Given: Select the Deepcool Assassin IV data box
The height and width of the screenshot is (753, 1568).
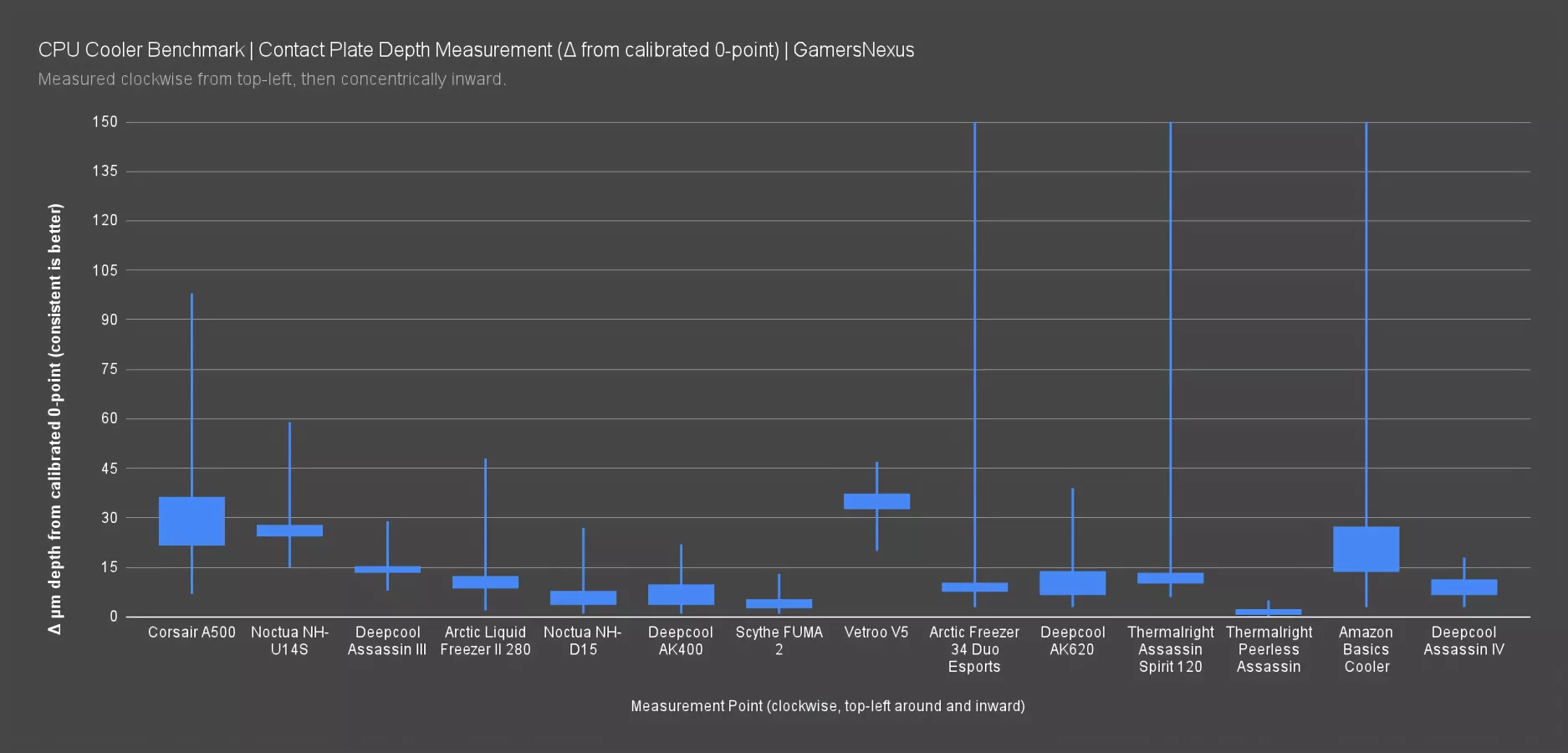Looking at the screenshot, I should (x=1463, y=587).
